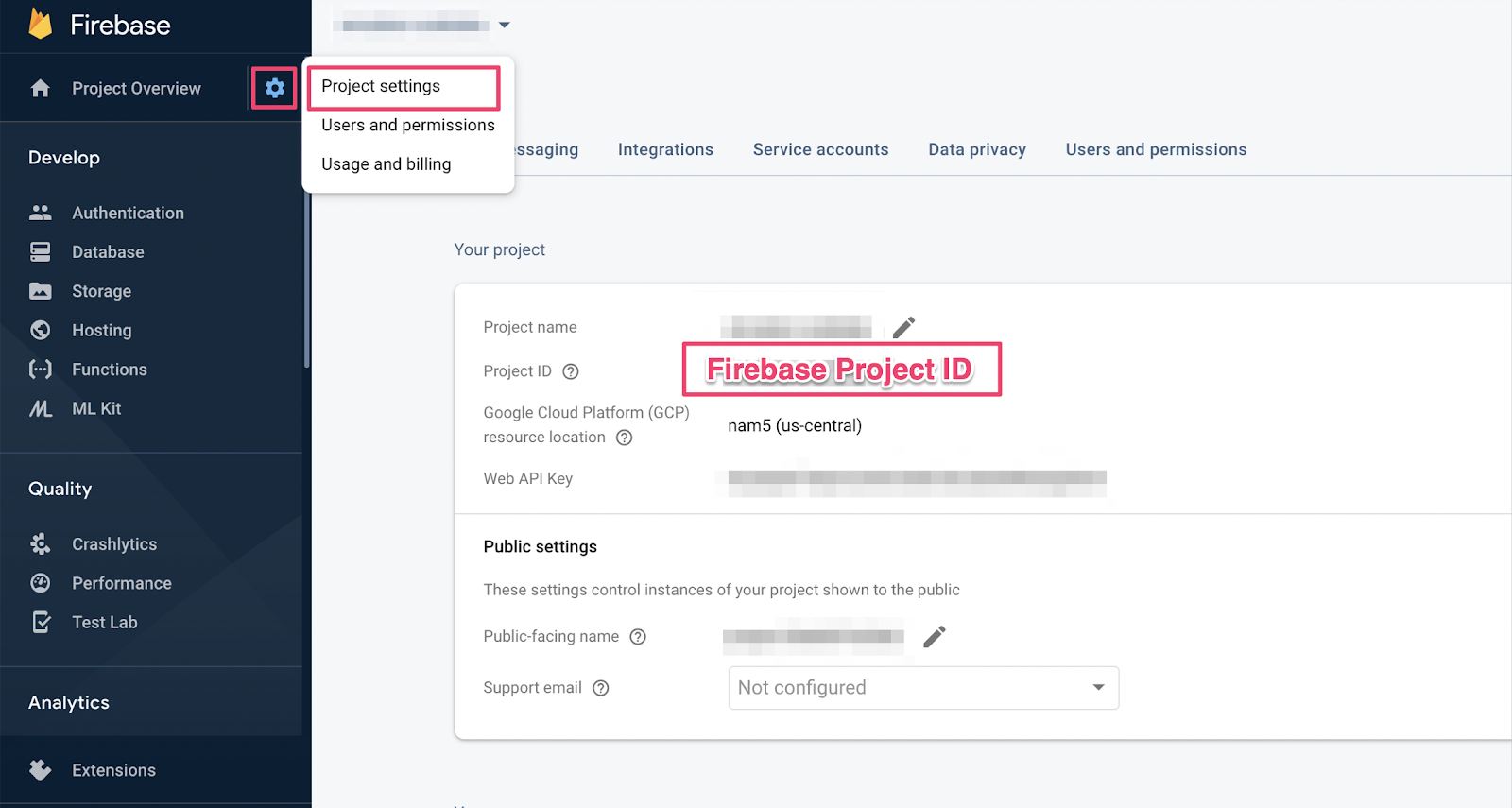This screenshot has width=1512, height=808.
Task: Click the Firebase flame logo
Action: [41, 25]
